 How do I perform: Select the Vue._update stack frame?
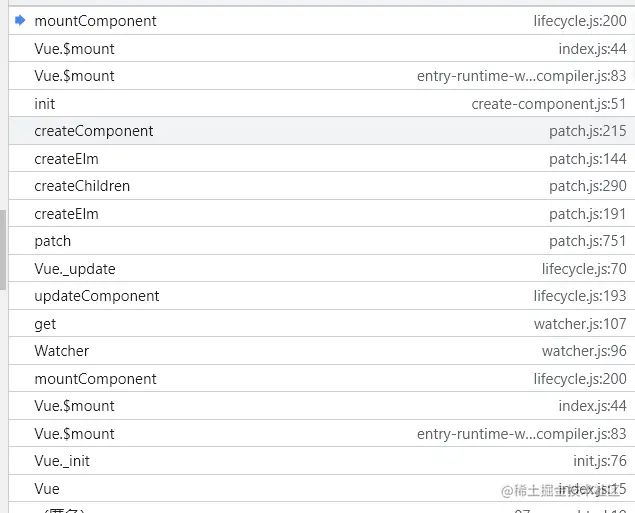[x=75, y=269]
